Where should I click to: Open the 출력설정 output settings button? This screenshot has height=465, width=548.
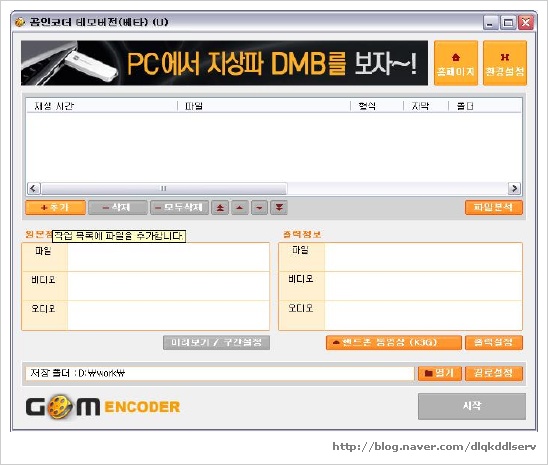coord(494,342)
